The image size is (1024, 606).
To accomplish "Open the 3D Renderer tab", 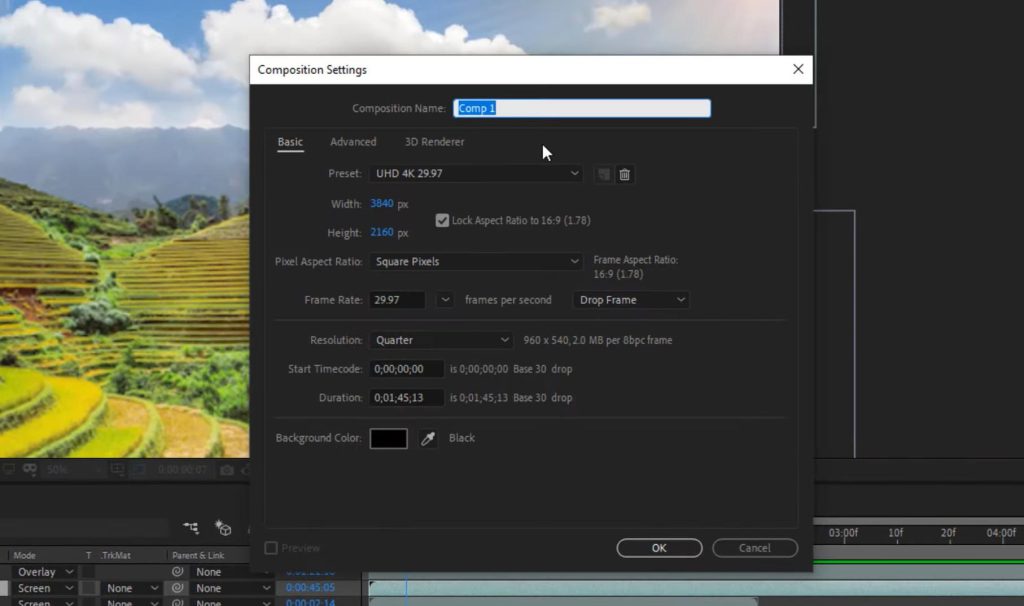I will pos(434,141).
